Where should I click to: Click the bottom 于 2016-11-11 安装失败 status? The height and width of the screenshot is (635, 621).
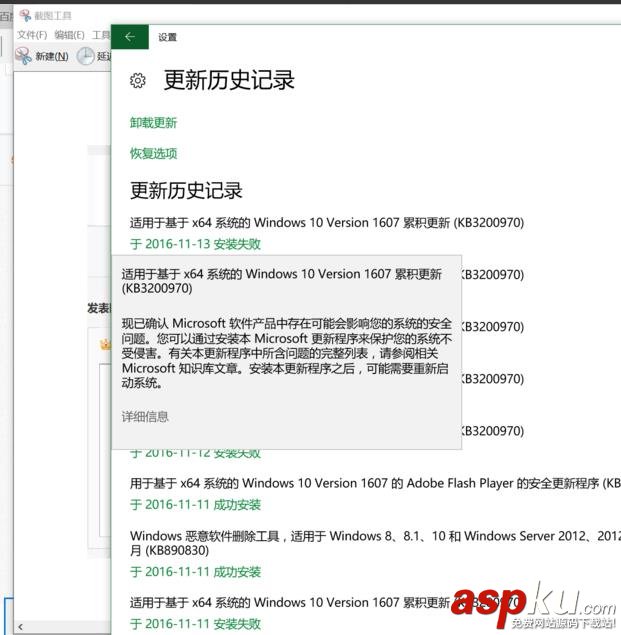click(x=195, y=624)
